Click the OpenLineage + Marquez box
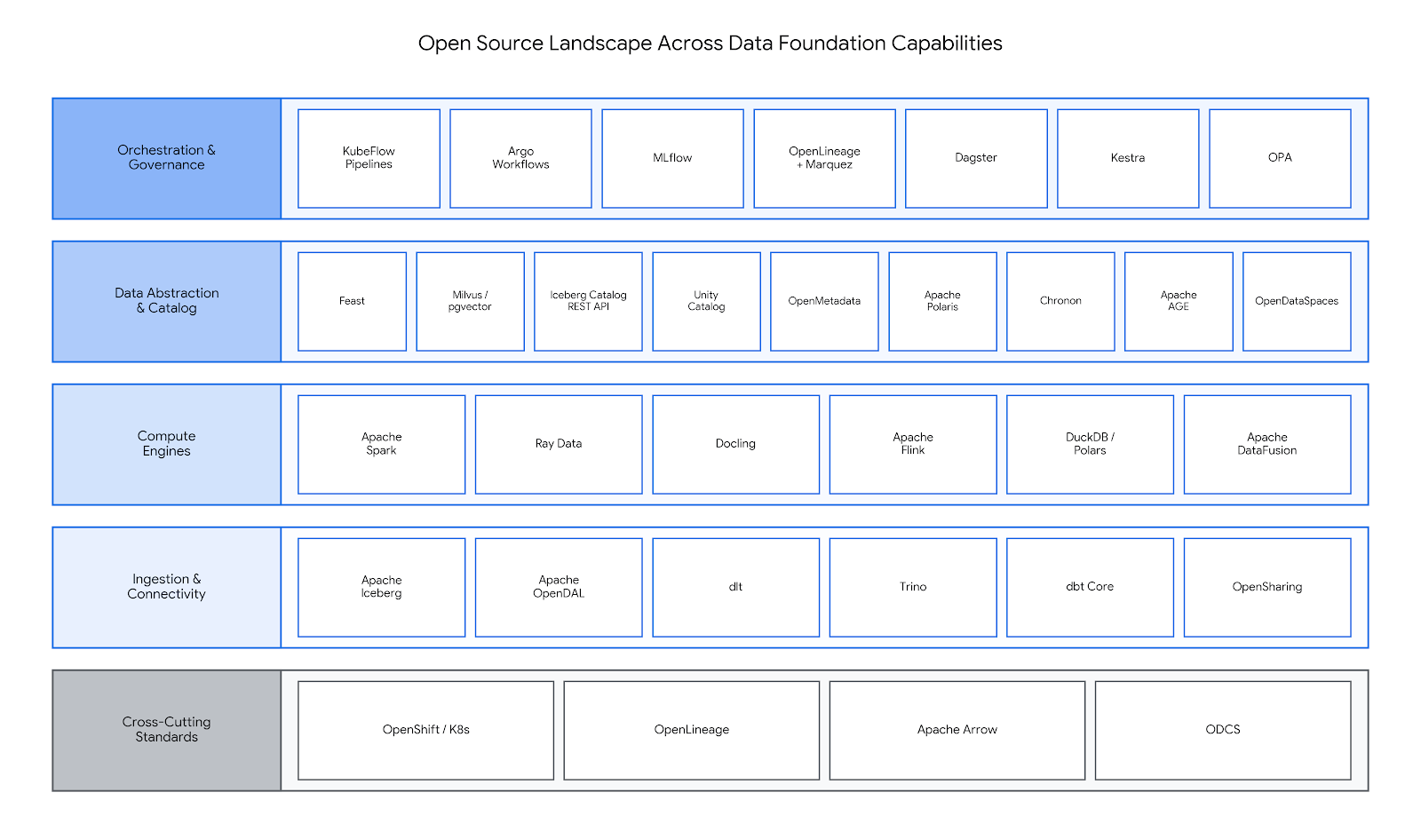Viewport: 1421px width, 840px height. [x=824, y=158]
